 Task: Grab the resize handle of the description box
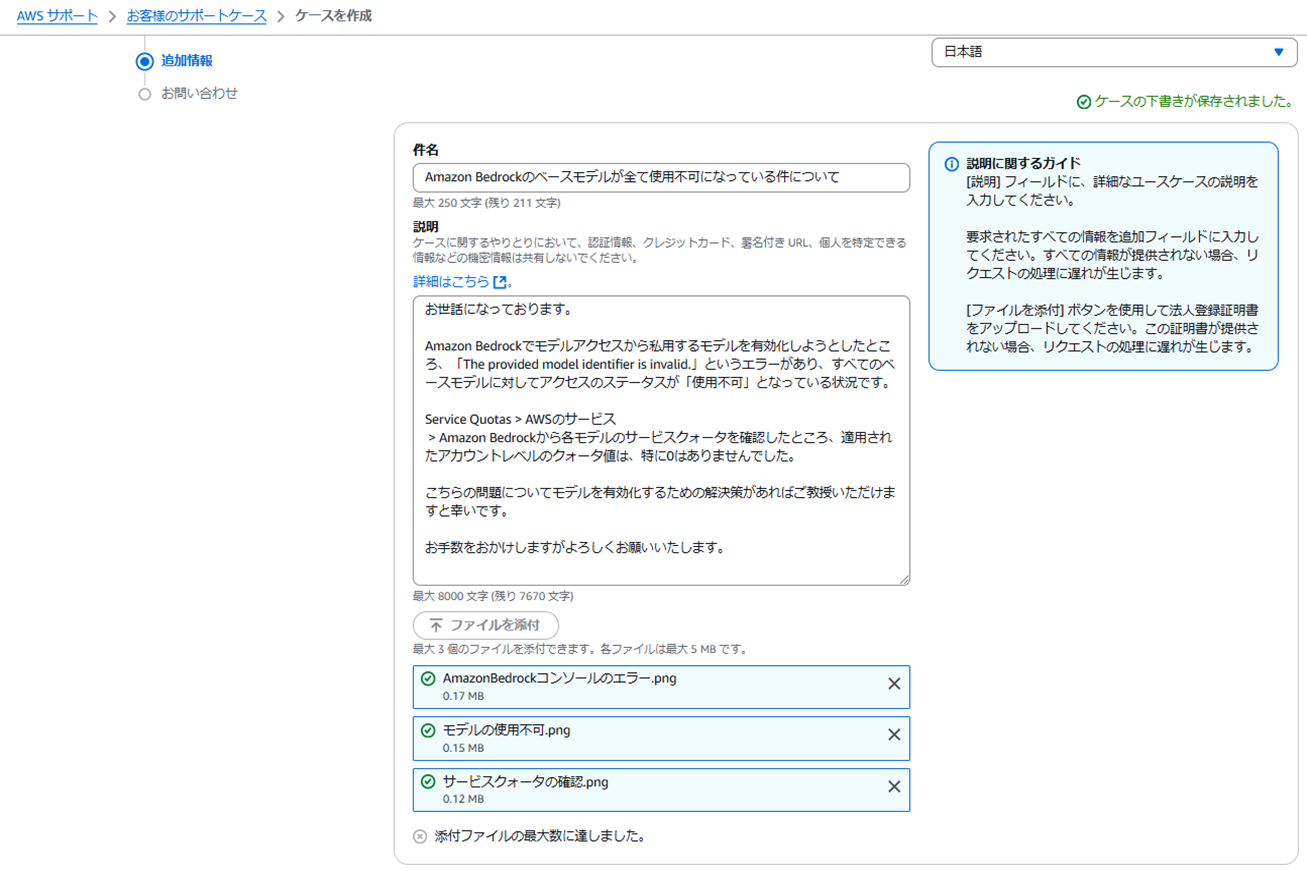click(903, 578)
